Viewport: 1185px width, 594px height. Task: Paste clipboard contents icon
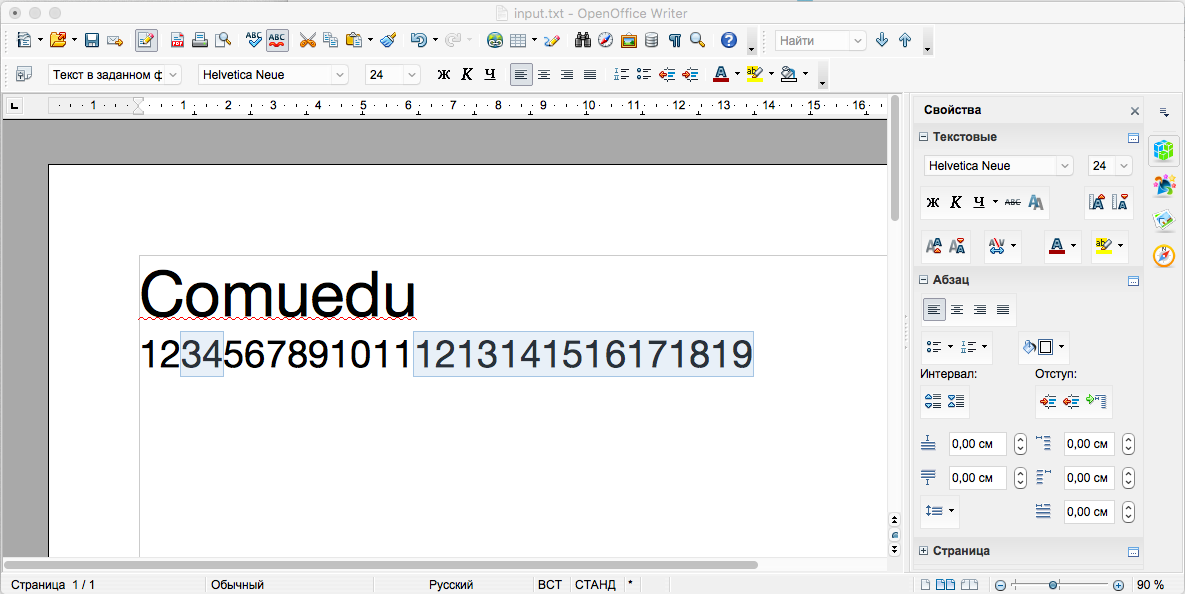[x=354, y=40]
